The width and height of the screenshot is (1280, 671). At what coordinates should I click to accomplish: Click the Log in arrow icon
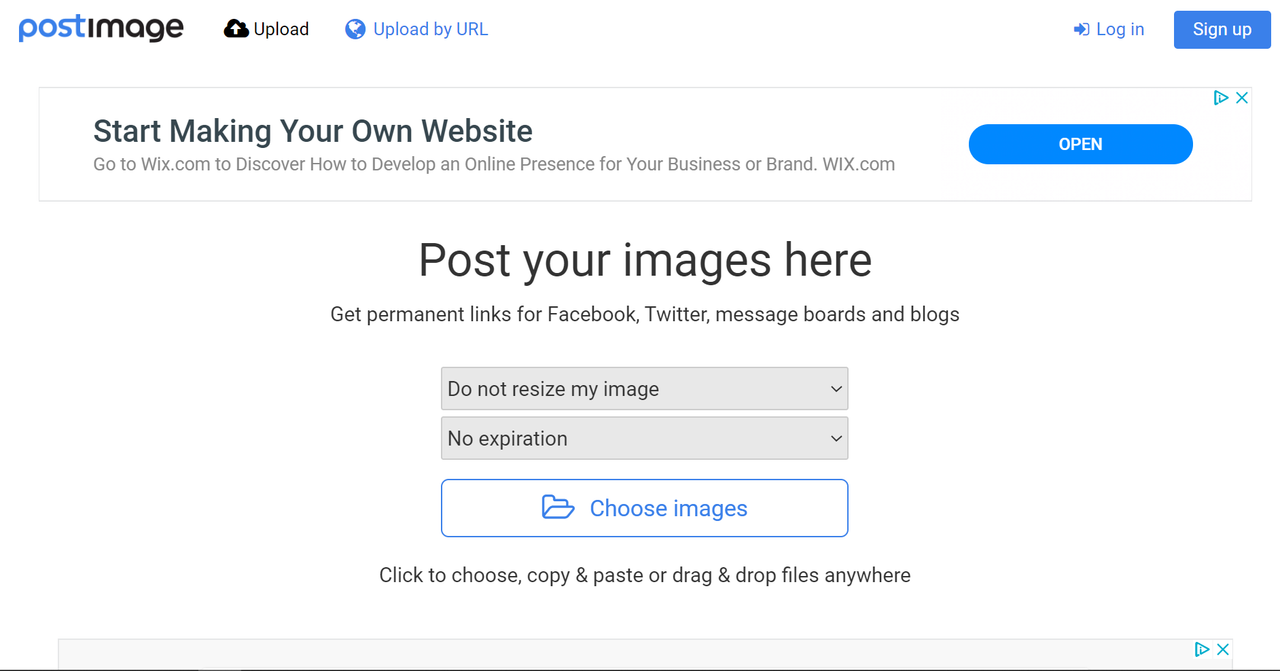[x=1081, y=30]
